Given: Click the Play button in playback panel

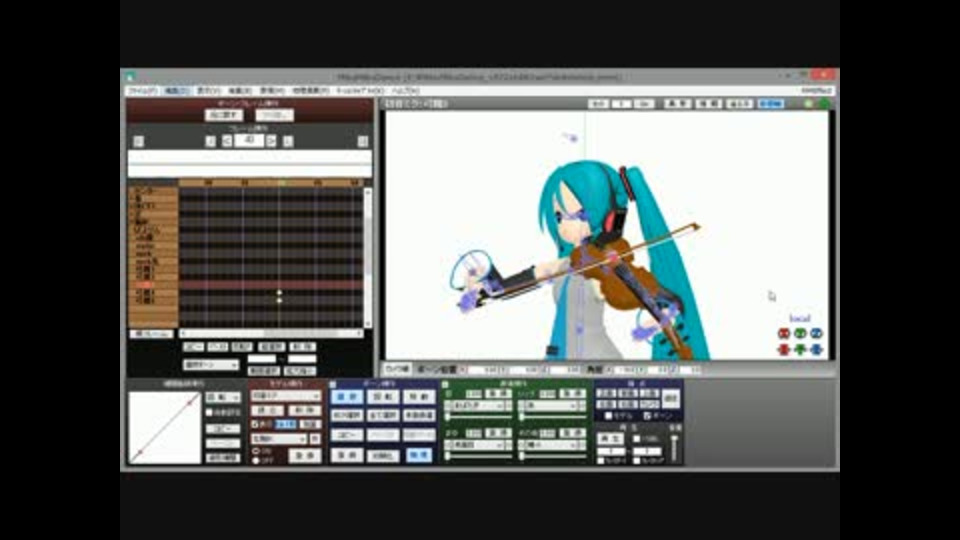Looking at the screenshot, I should click(x=610, y=439).
